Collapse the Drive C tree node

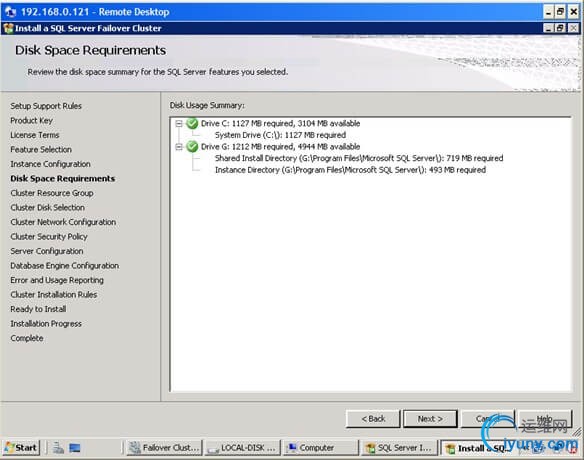179,123
